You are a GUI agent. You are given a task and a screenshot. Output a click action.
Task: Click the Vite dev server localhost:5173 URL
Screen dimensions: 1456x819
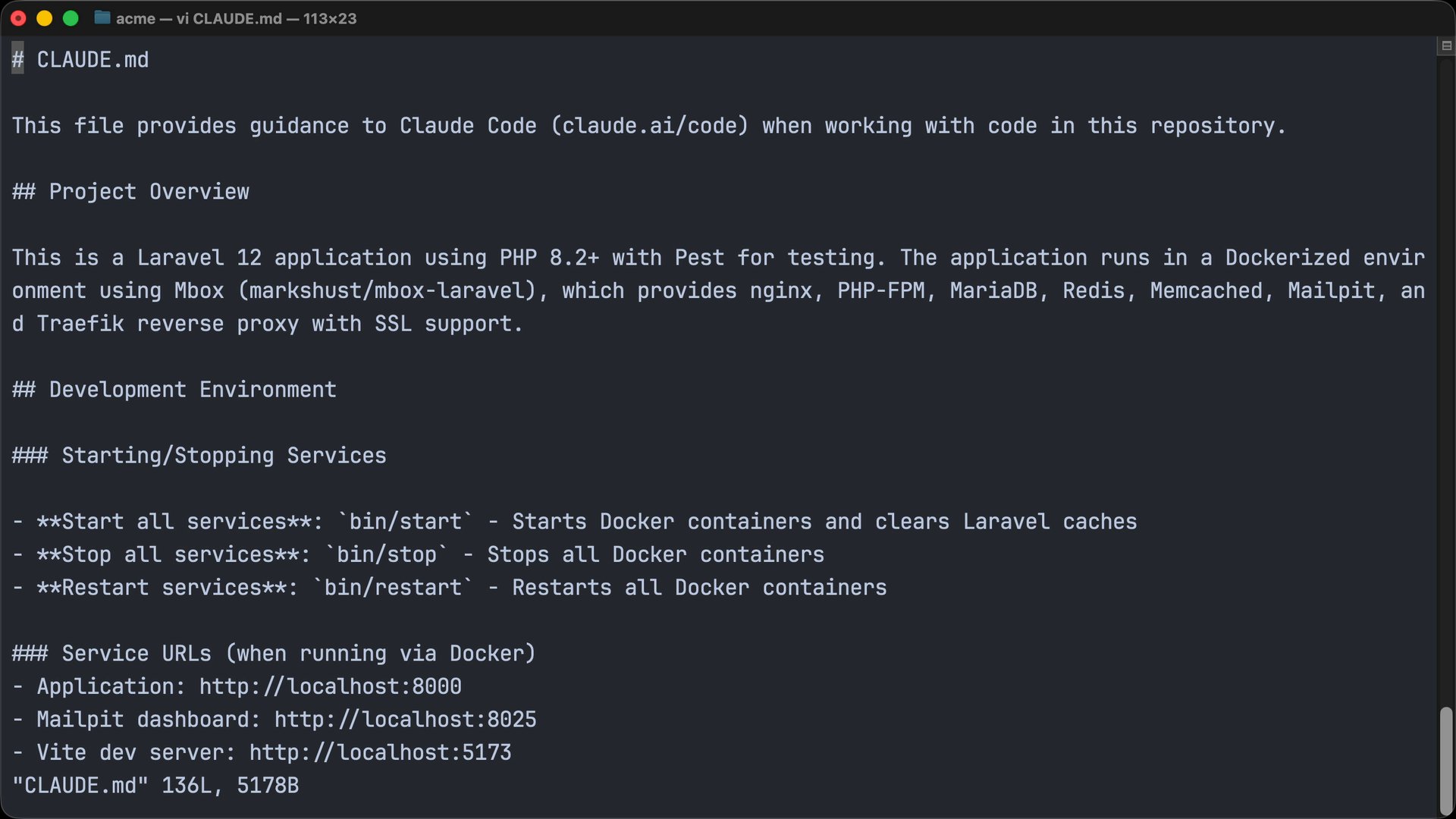(380, 753)
